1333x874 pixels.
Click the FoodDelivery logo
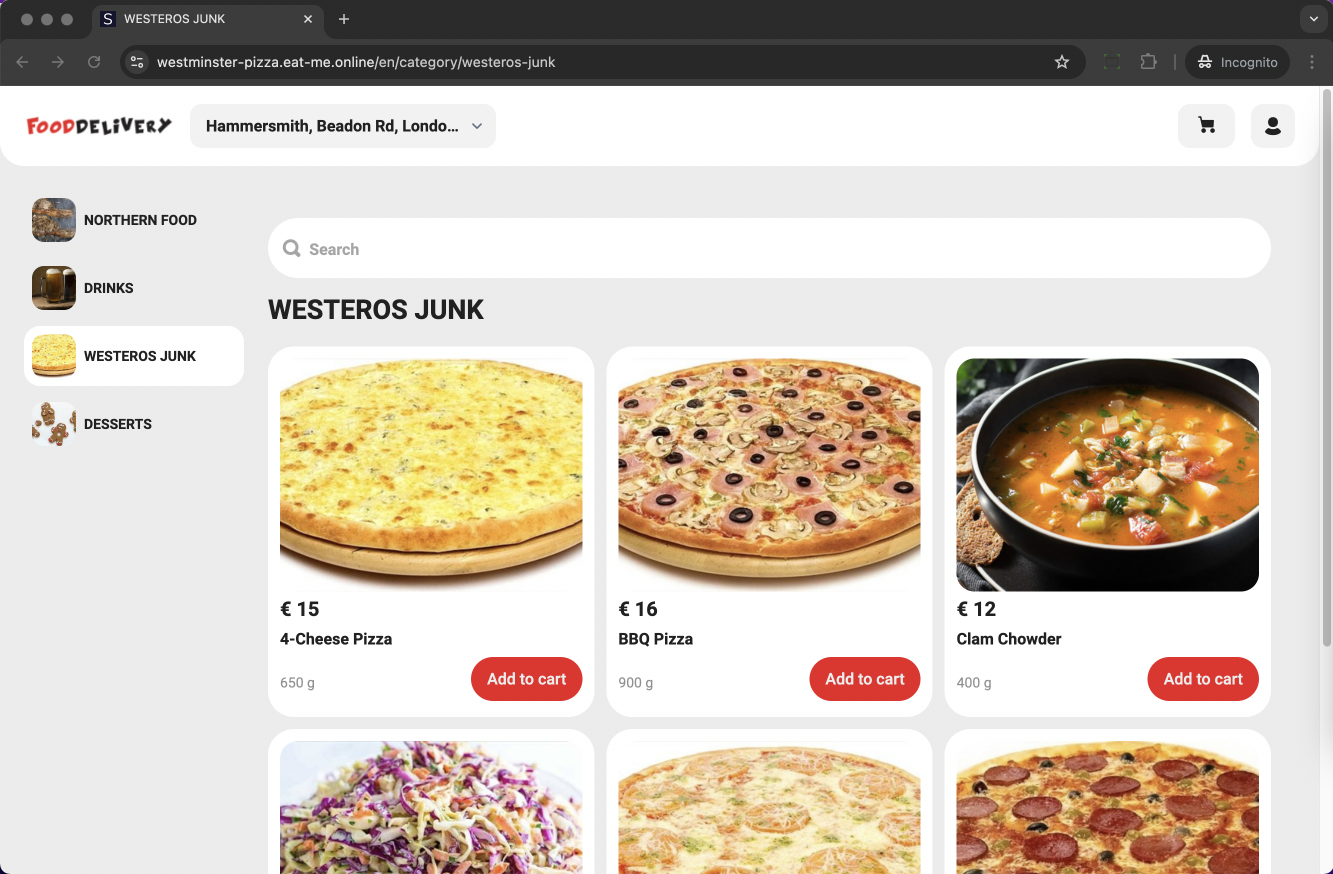tap(99, 126)
